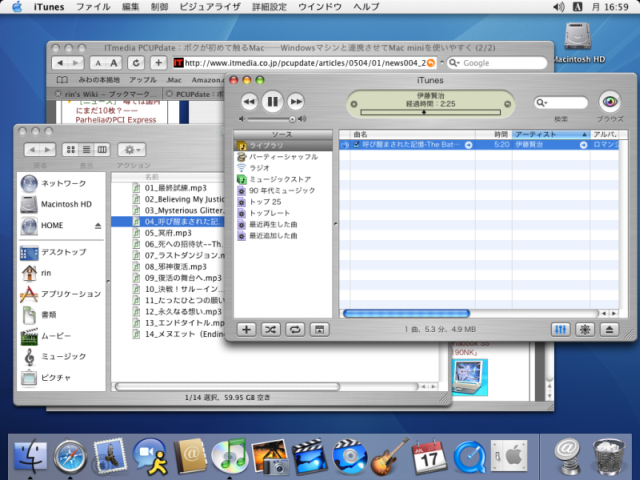
Task: Open the 制御 menu
Action: [x=159, y=7]
